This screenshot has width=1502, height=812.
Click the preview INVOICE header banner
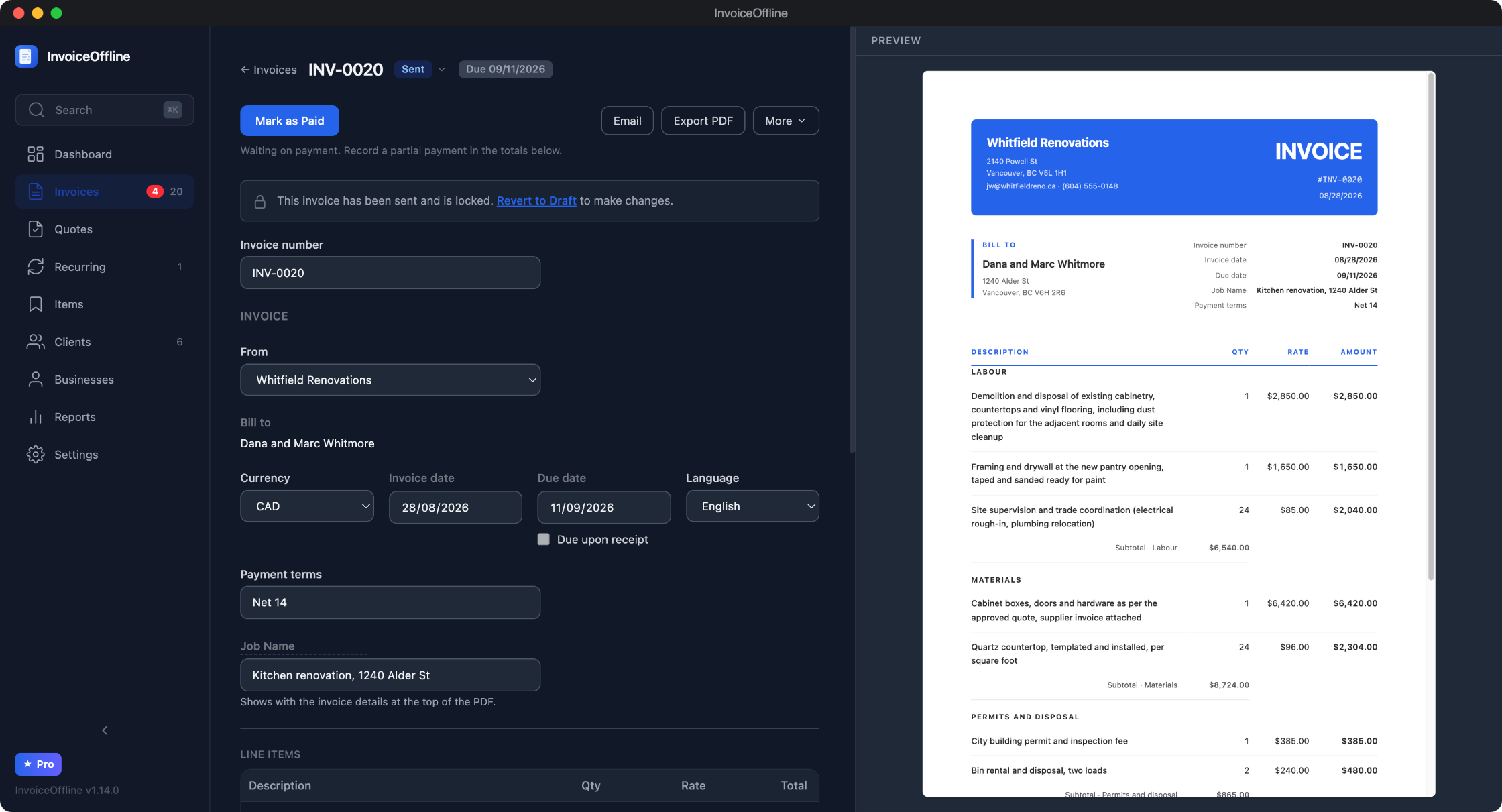[x=1174, y=168]
